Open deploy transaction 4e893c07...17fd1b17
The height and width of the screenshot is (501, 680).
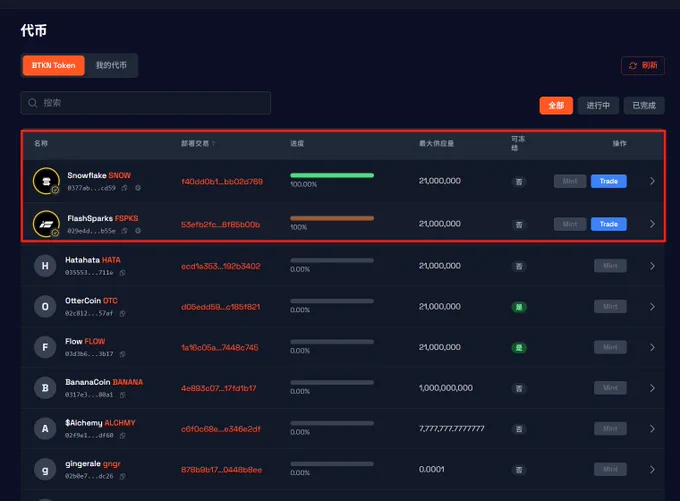coord(219,388)
